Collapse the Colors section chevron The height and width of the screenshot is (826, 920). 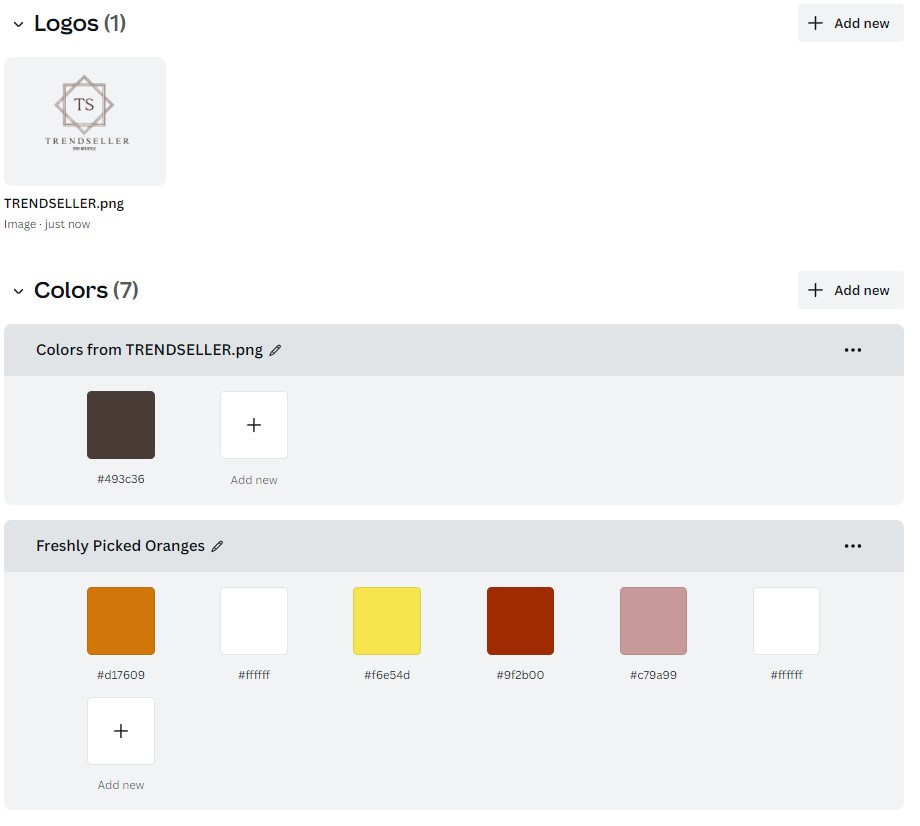pos(18,291)
